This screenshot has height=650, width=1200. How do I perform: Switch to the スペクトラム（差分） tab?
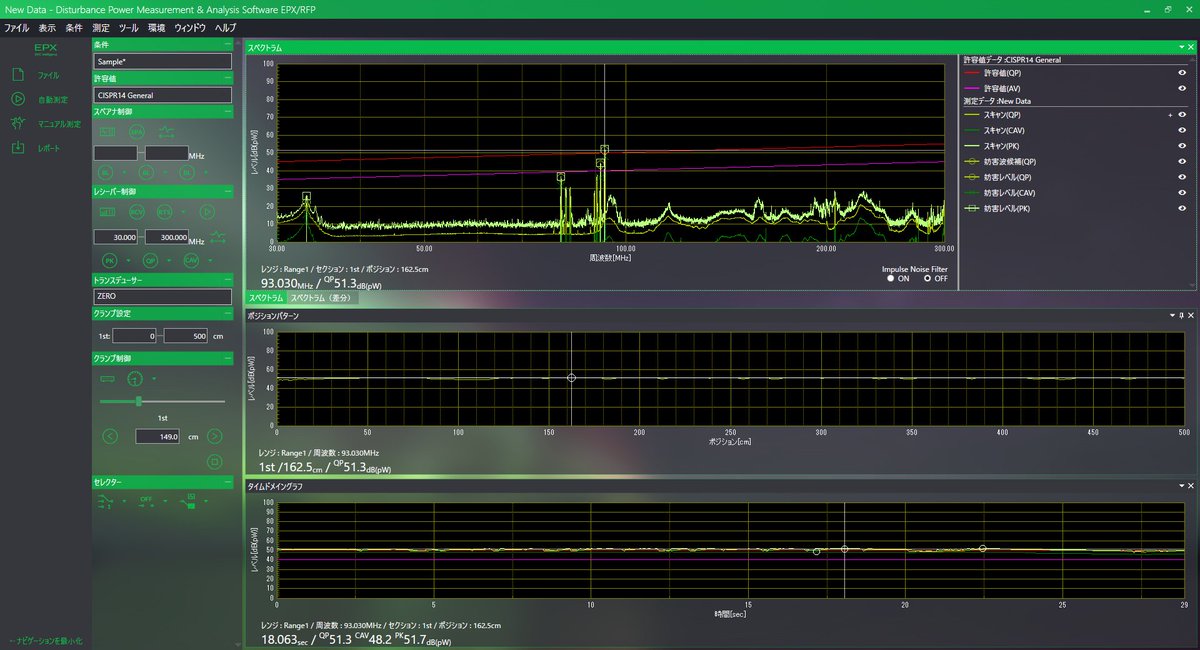[x=322, y=298]
